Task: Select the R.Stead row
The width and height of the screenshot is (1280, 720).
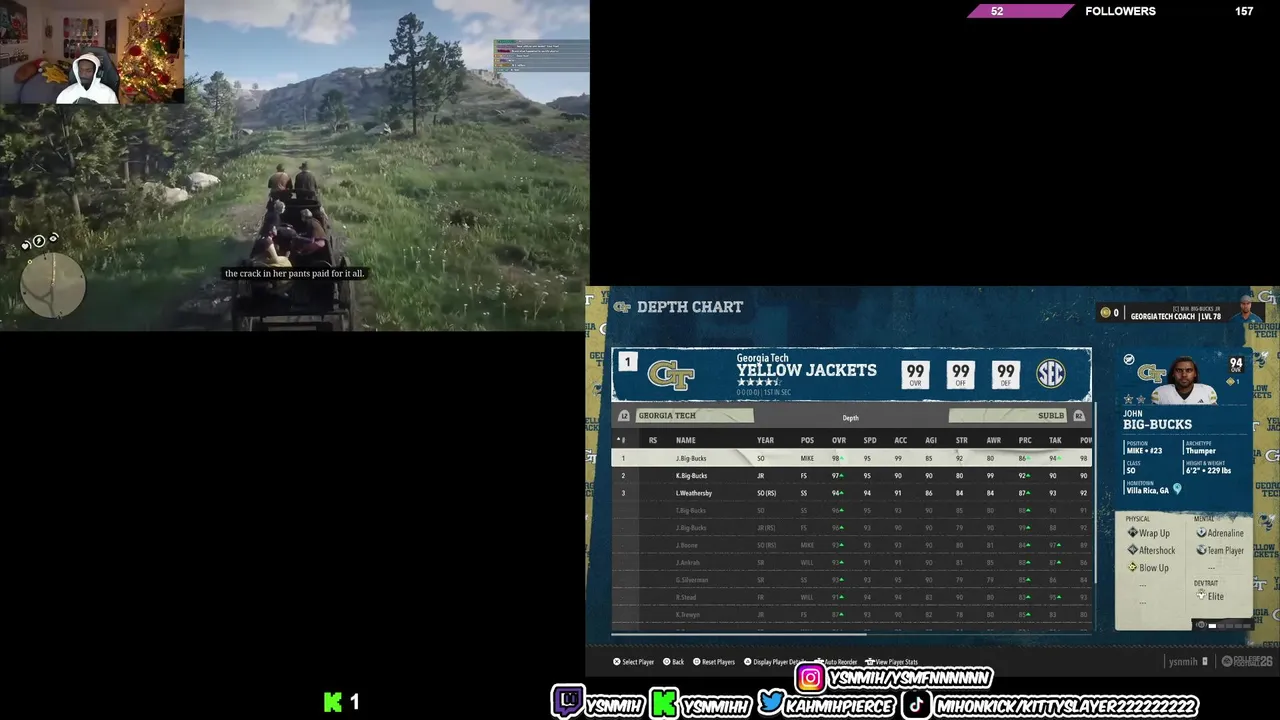Action: [x=851, y=597]
